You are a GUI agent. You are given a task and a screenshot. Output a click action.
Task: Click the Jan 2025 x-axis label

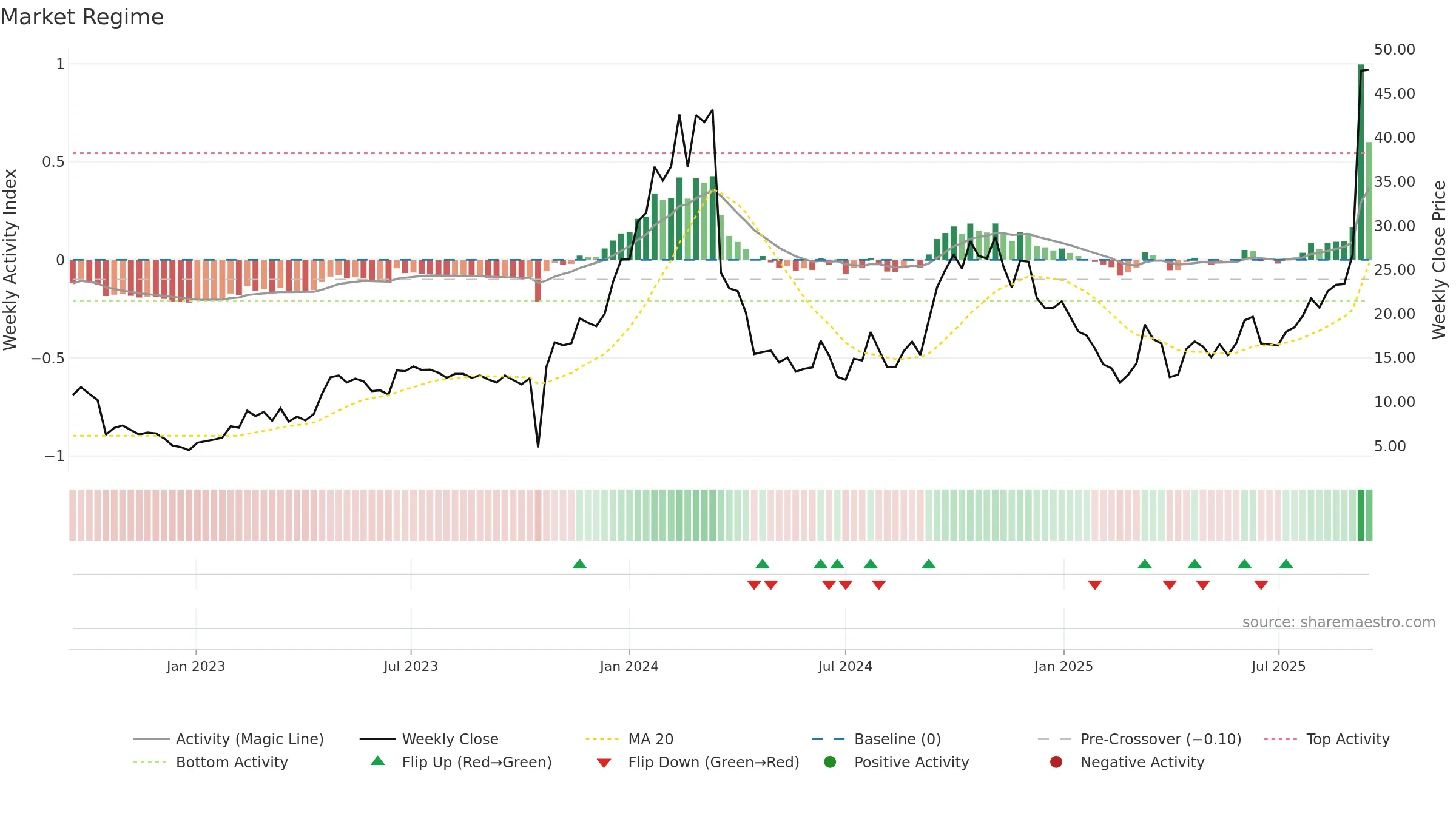click(x=1063, y=666)
